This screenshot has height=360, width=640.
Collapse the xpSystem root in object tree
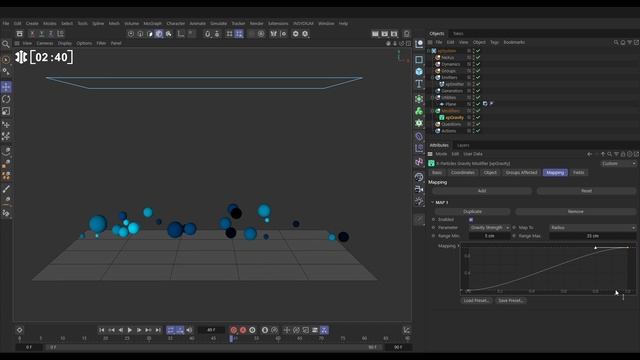pyautogui.click(x=428, y=51)
